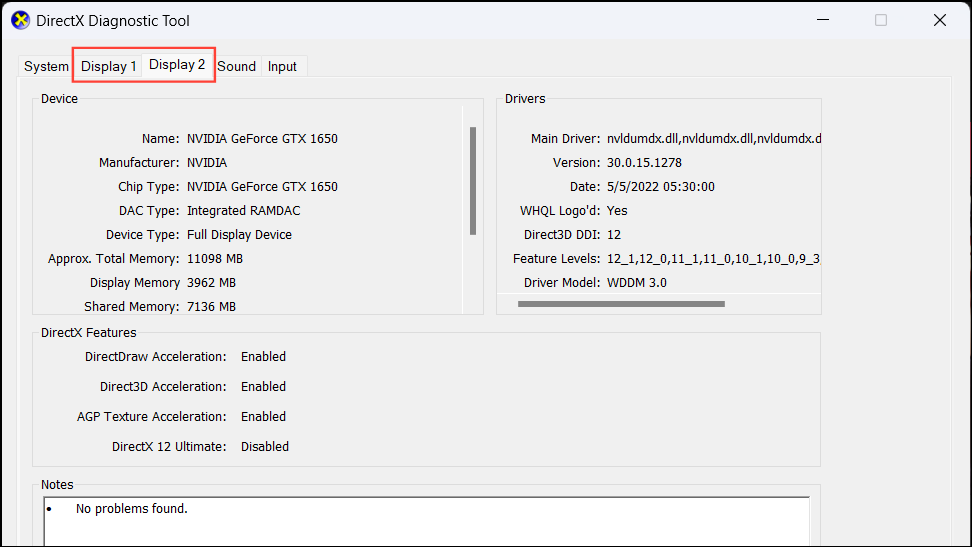
Task: Click the driver version 30.0.15.1278
Action: coord(644,162)
